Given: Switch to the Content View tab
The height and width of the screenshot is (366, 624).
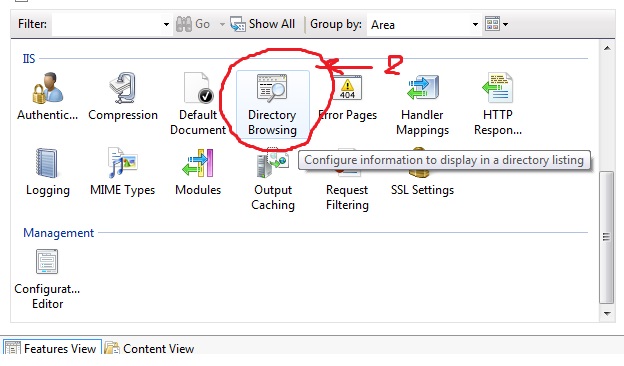Looking at the screenshot, I should pyautogui.click(x=149, y=348).
